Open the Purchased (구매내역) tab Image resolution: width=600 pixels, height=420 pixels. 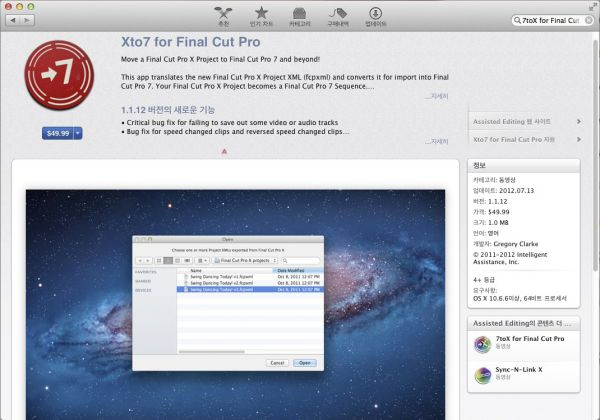338,17
